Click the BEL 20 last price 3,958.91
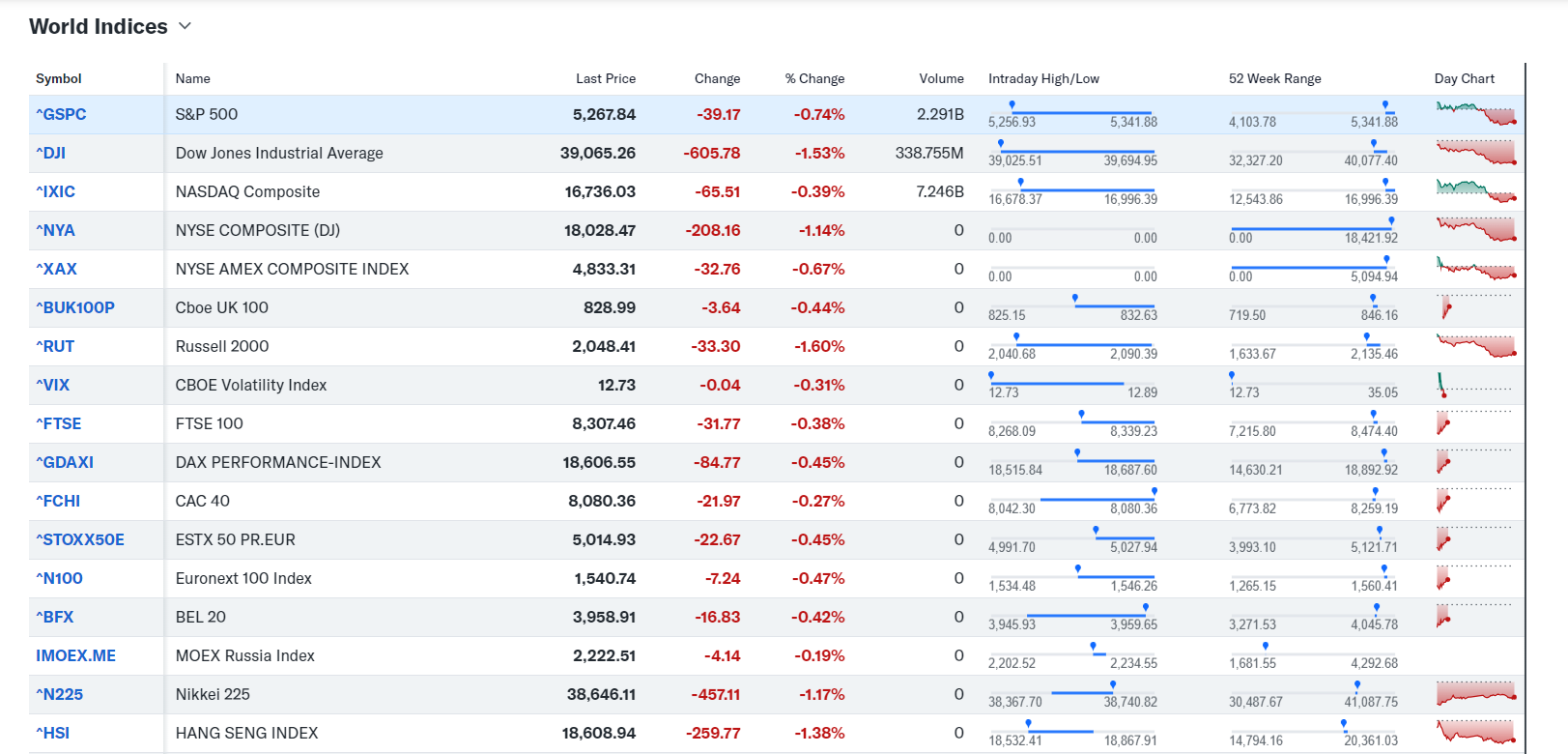Image resolution: width=1568 pixels, height=754 pixels. pyautogui.click(x=604, y=617)
